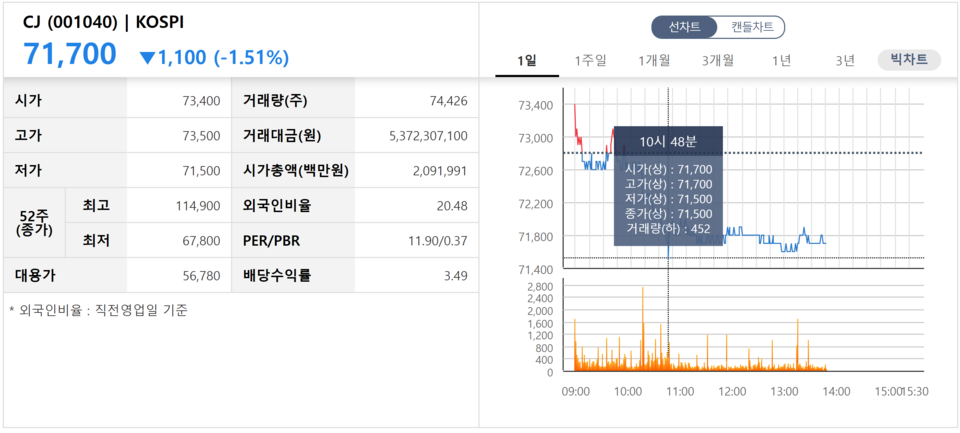Switch to the 선차트 line chart toggle
960x433 pixels.
click(684, 27)
